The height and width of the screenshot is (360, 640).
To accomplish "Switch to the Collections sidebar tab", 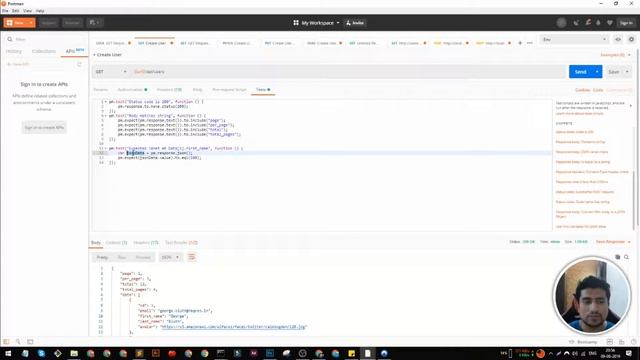I will click(x=44, y=51).
